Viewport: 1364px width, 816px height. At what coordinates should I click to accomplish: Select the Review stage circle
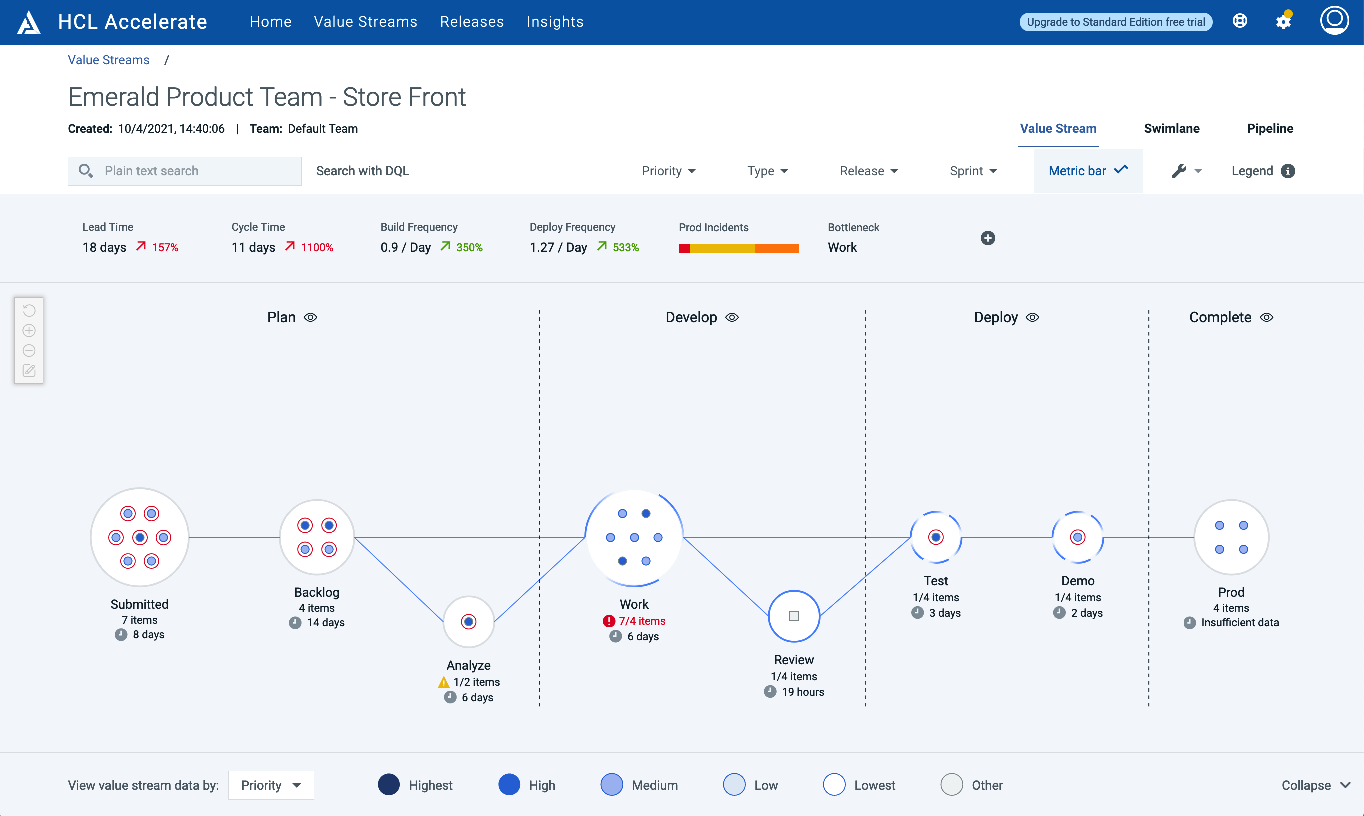794,616
